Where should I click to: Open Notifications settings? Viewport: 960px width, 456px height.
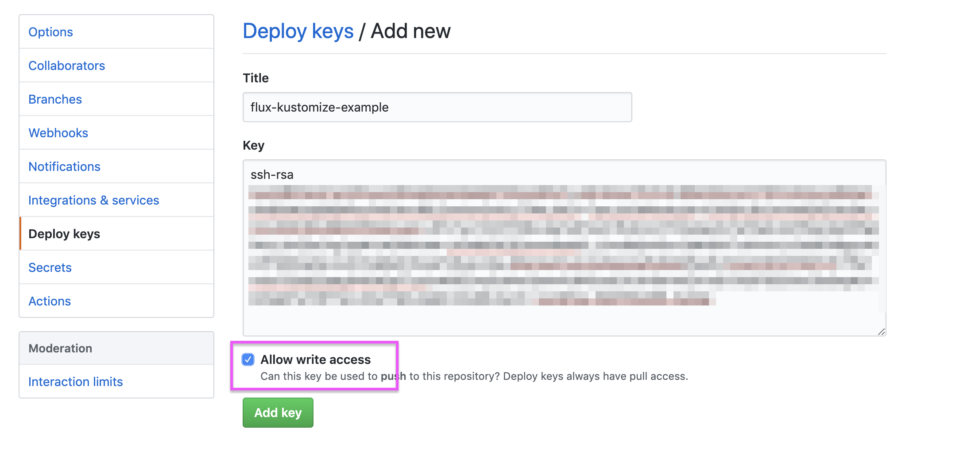point(64,166)
